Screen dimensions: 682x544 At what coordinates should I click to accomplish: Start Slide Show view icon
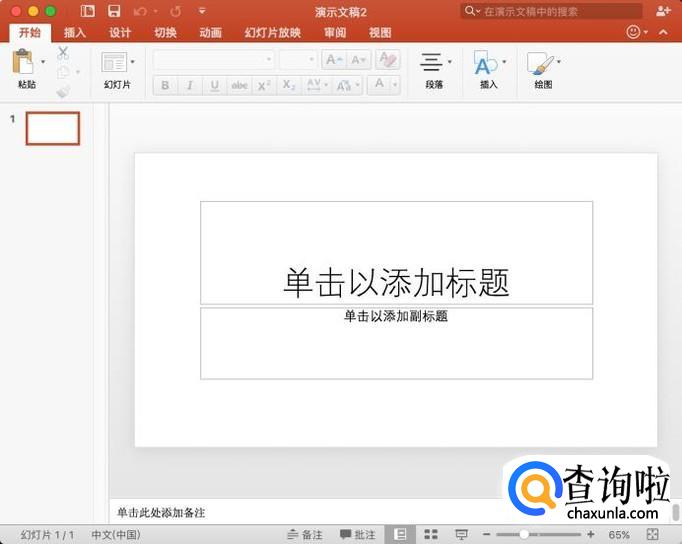point(461,534)
